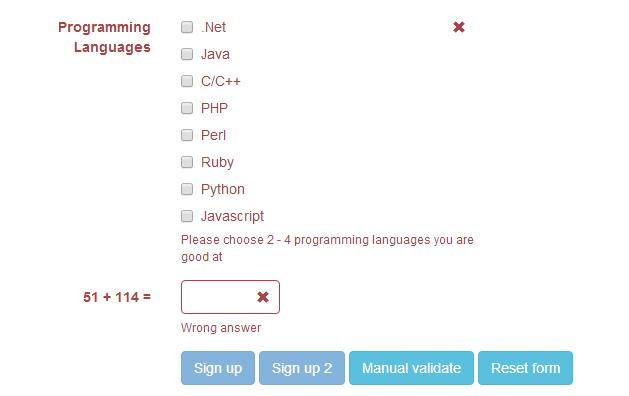
Task: Click the Sign up 2 button
Action: [302, 368]
